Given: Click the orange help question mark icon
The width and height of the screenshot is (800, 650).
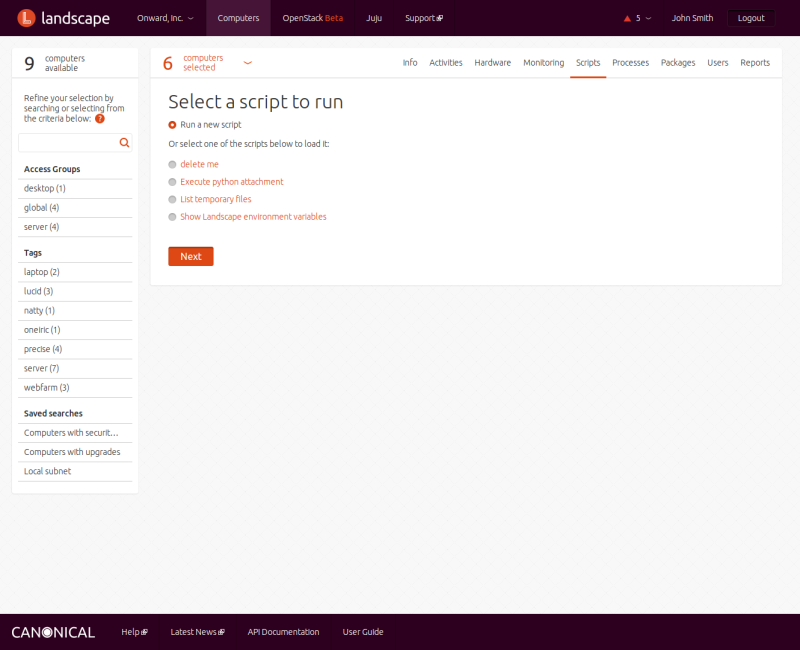Looking at the screenshot, I should click(x=100, y=118).
